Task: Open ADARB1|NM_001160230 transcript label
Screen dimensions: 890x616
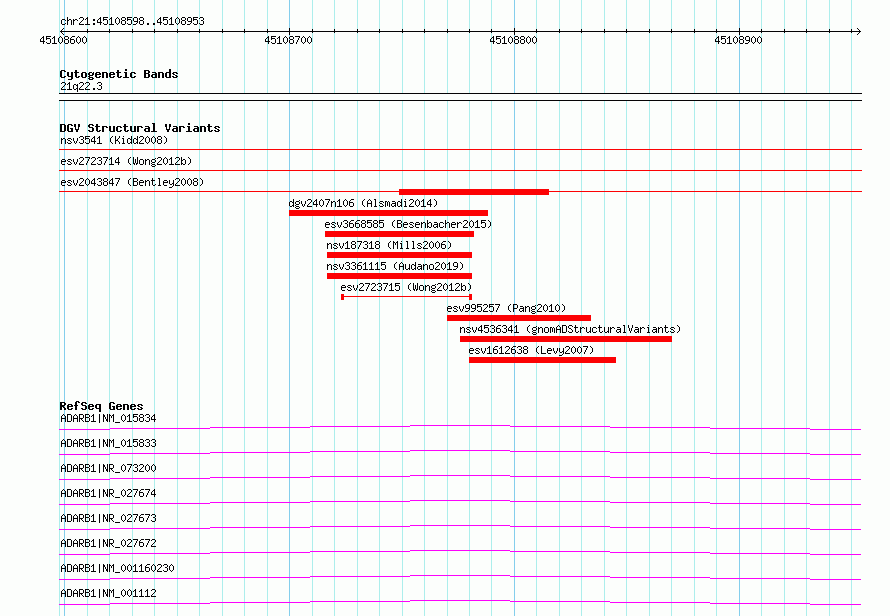Action: (117, 568)
